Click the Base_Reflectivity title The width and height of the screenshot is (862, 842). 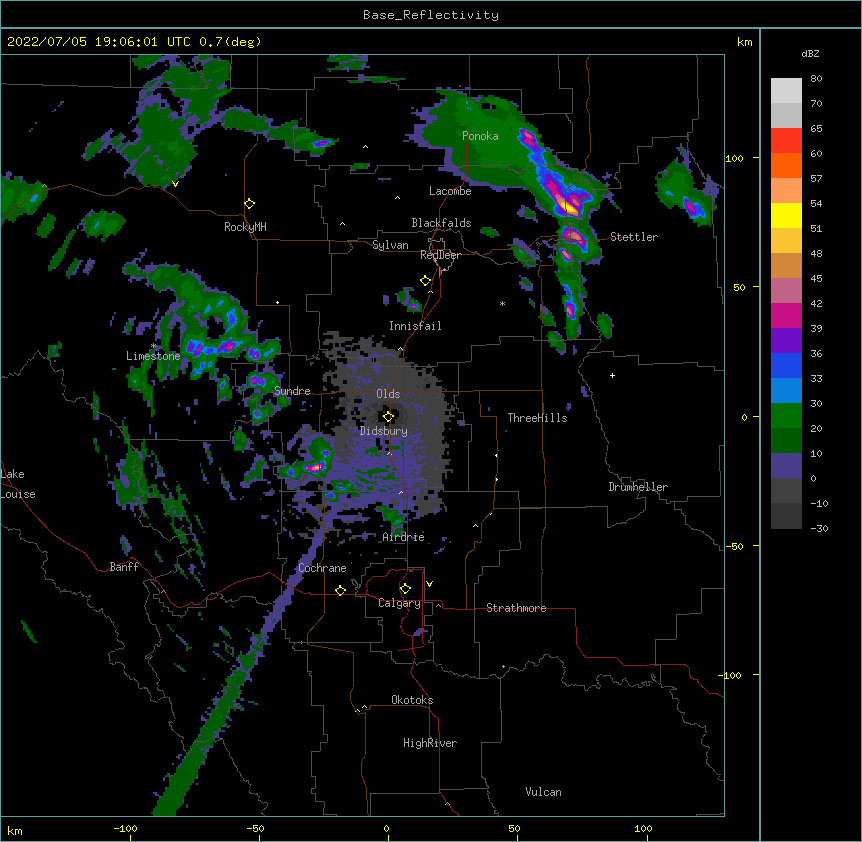pos(431,15)
